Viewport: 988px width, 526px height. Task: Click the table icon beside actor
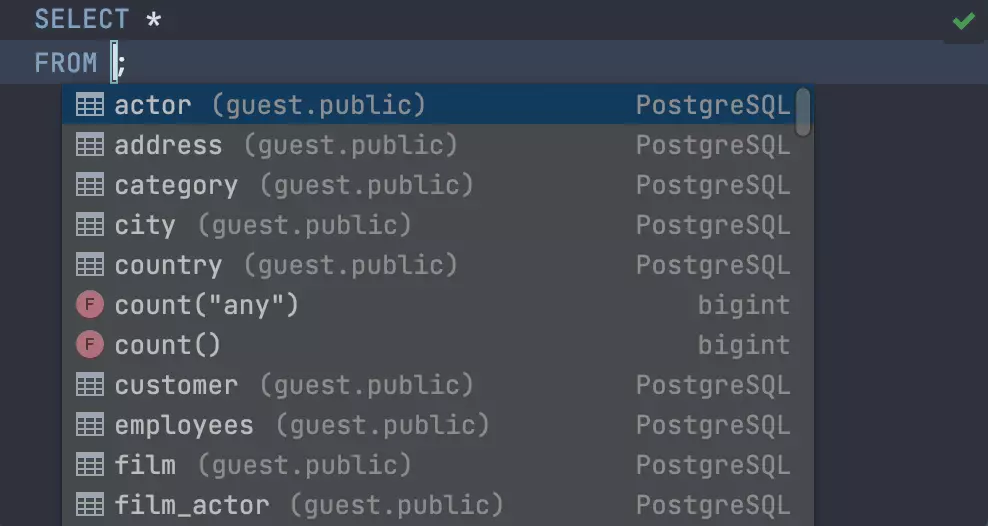(90, 105)
